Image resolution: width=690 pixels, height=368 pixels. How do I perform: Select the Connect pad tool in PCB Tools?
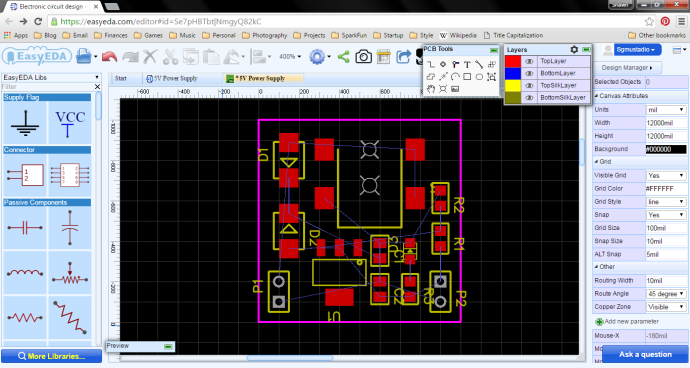pos(479,65)
